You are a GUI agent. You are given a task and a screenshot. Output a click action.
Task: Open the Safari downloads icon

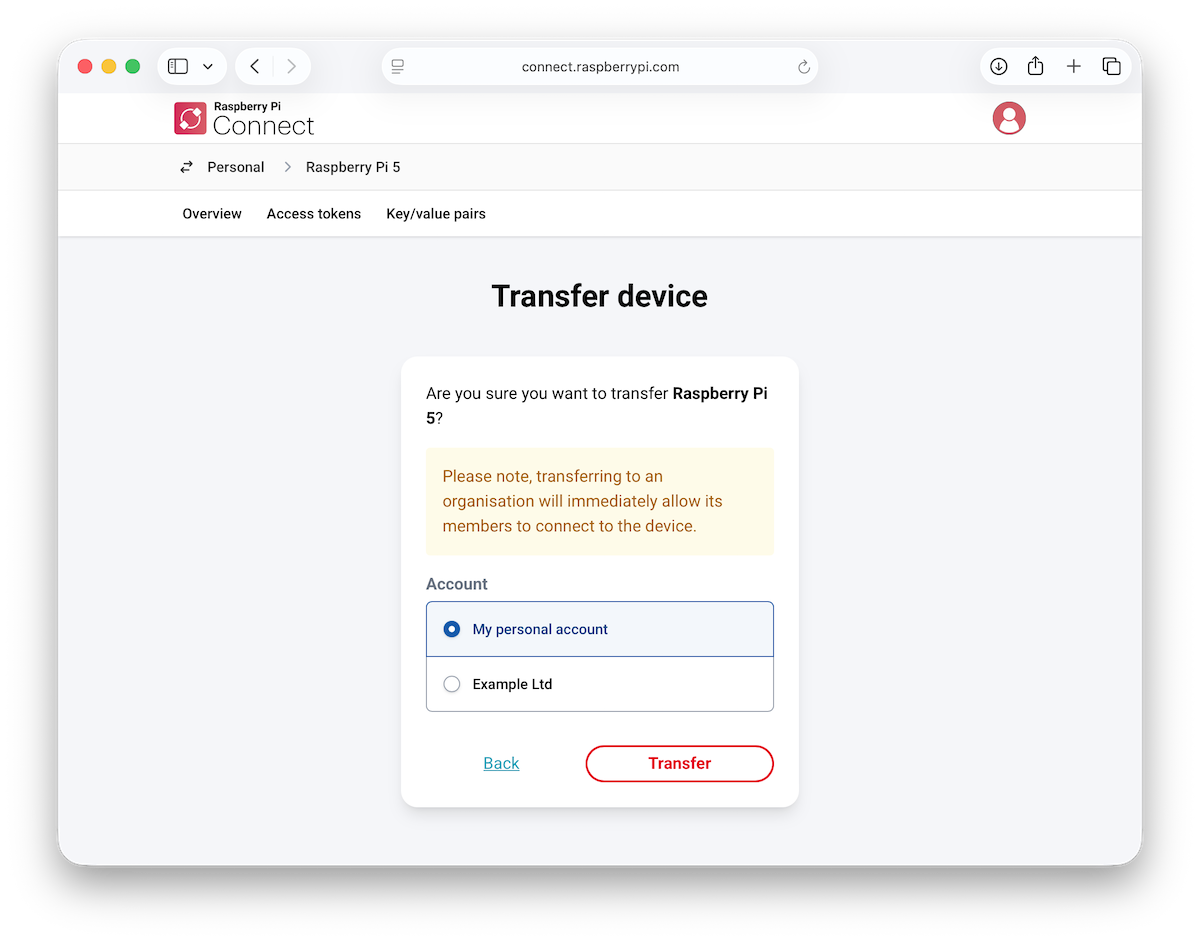tap(998, 67)
